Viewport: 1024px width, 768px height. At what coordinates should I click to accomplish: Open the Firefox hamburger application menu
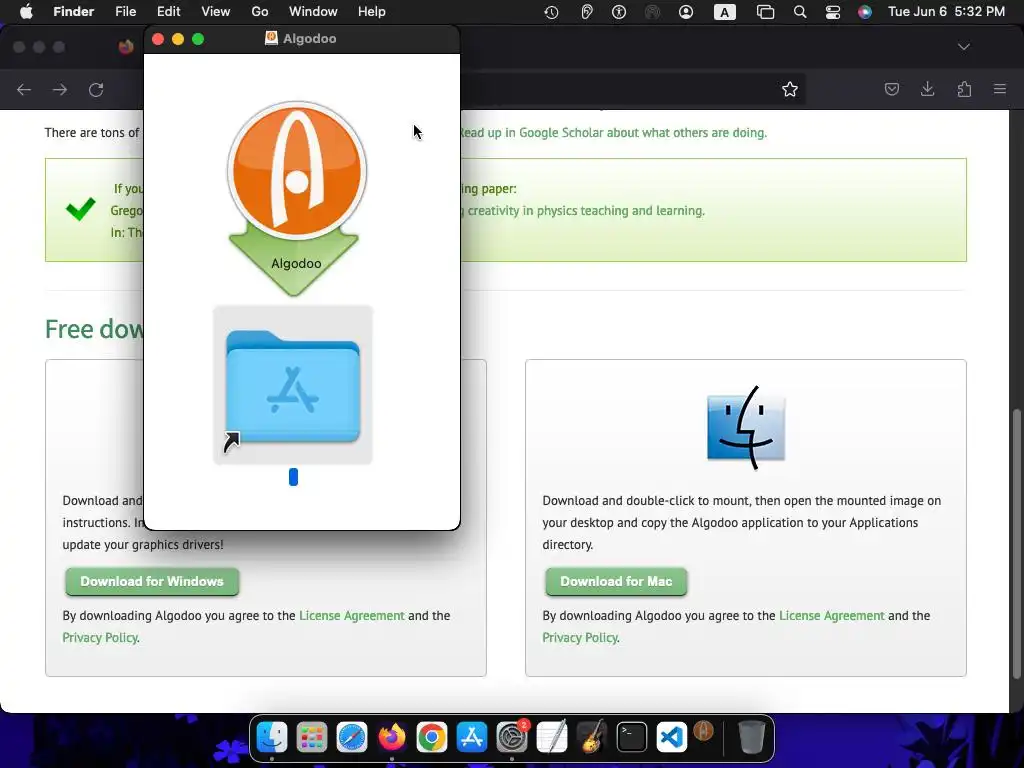point(1000,89)
